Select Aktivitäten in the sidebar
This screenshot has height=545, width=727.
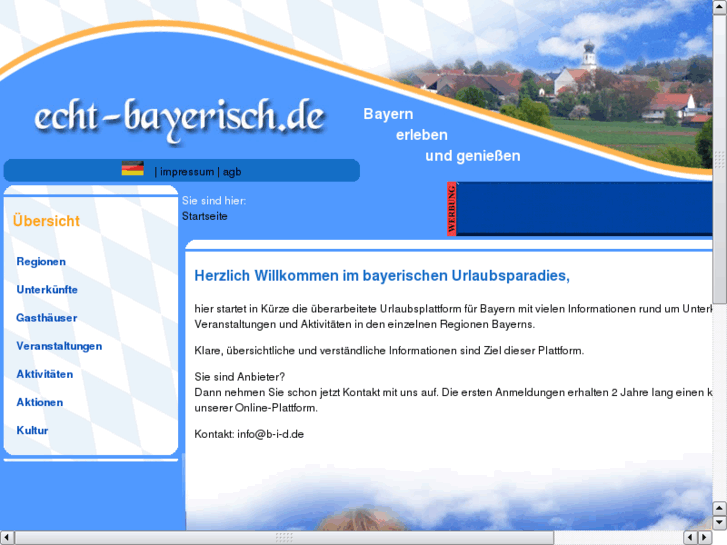(45, 374)
